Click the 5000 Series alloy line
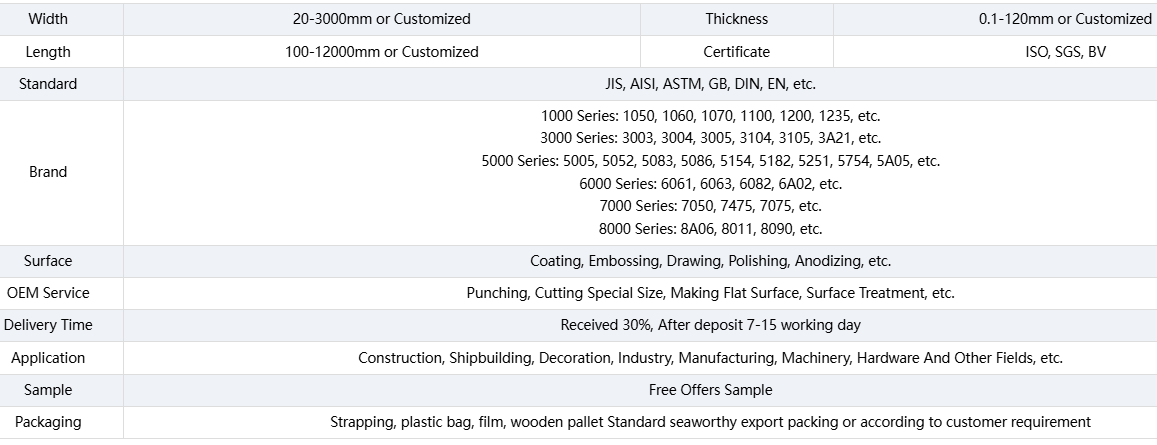 (710, 161)
